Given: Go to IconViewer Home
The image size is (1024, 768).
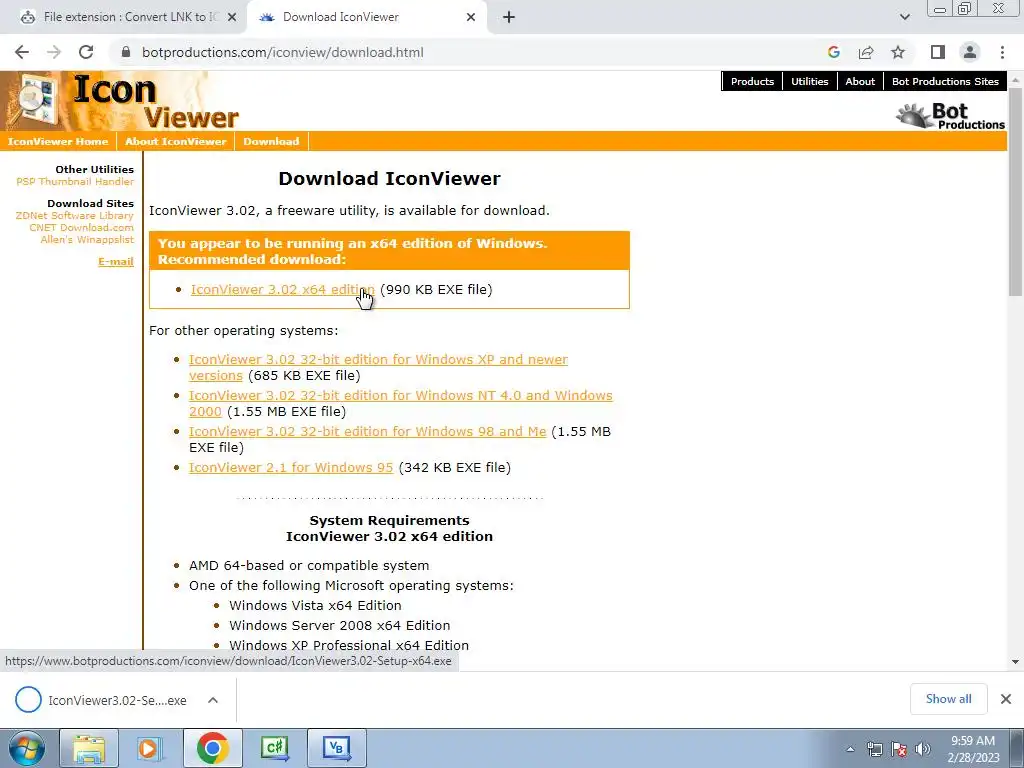Looking at the screenshot, I should 58,141.
